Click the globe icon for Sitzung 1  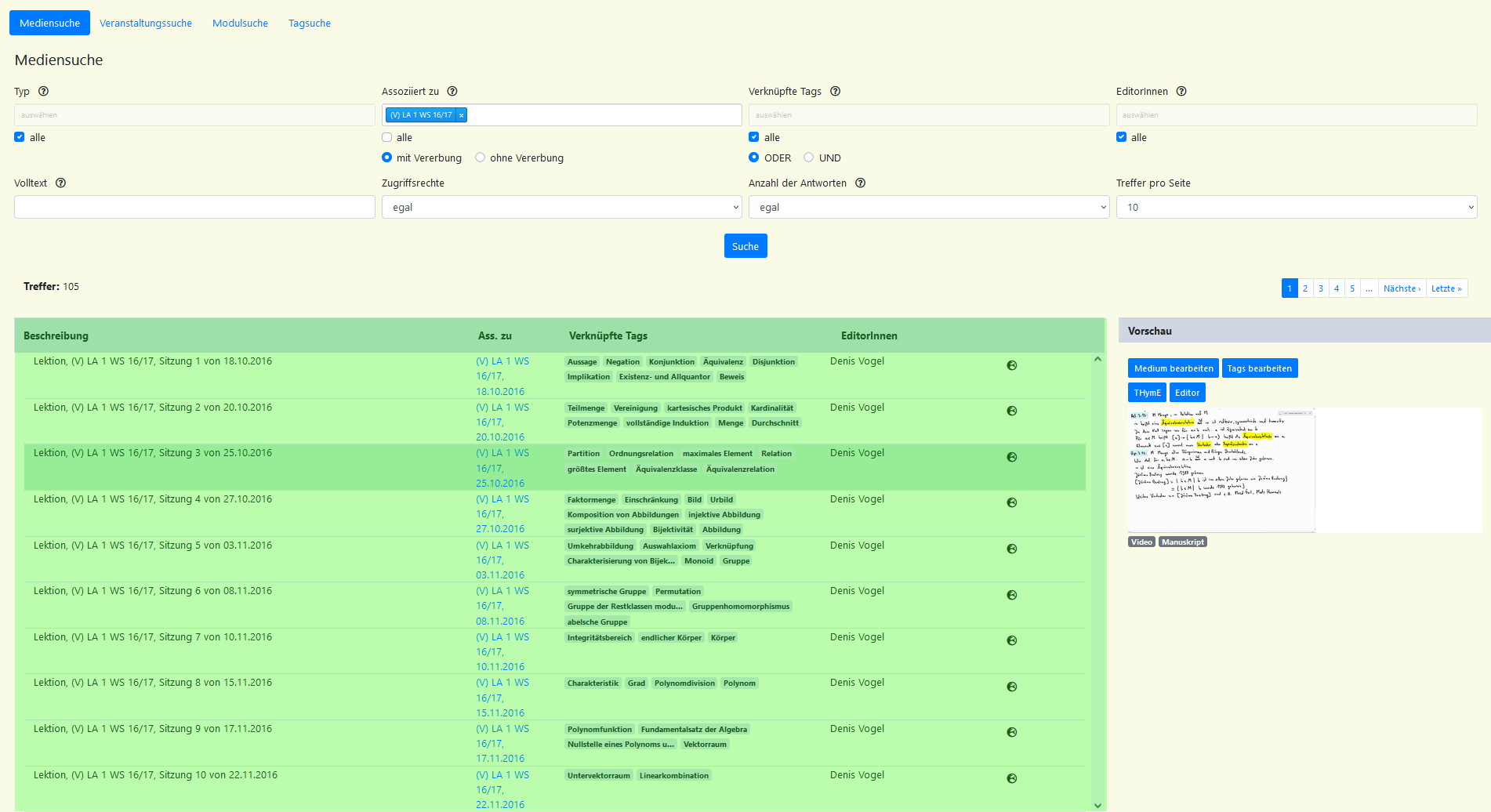(1012, 365)
